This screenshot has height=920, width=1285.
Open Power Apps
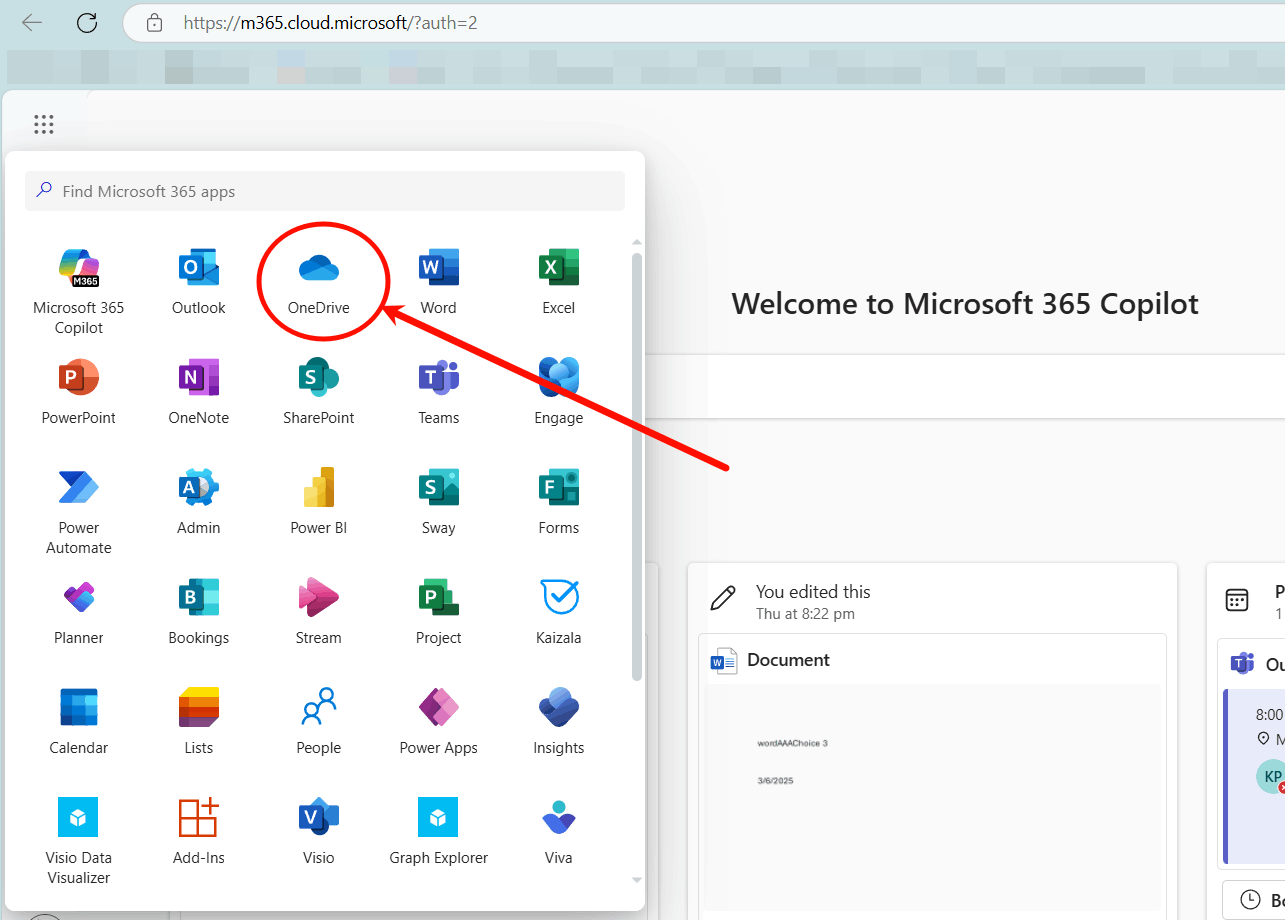pos(439,720)
